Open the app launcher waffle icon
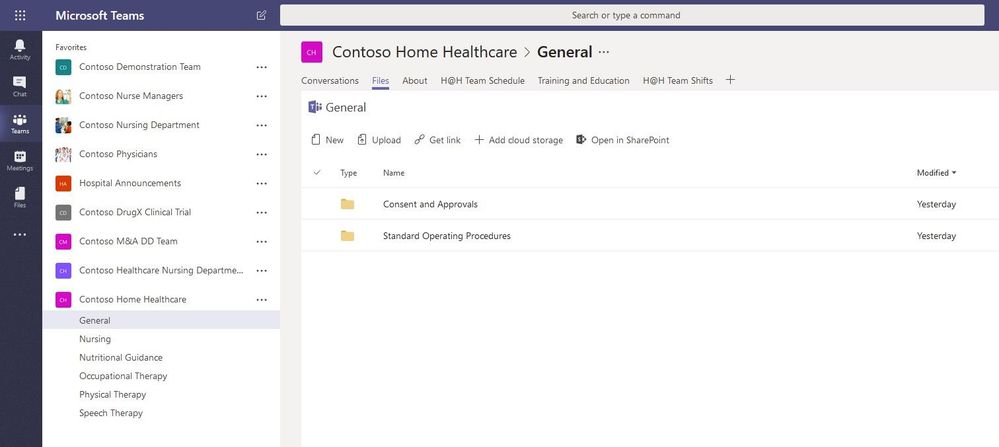This screenshot has width=999, height=447. (x=20, y=15)
